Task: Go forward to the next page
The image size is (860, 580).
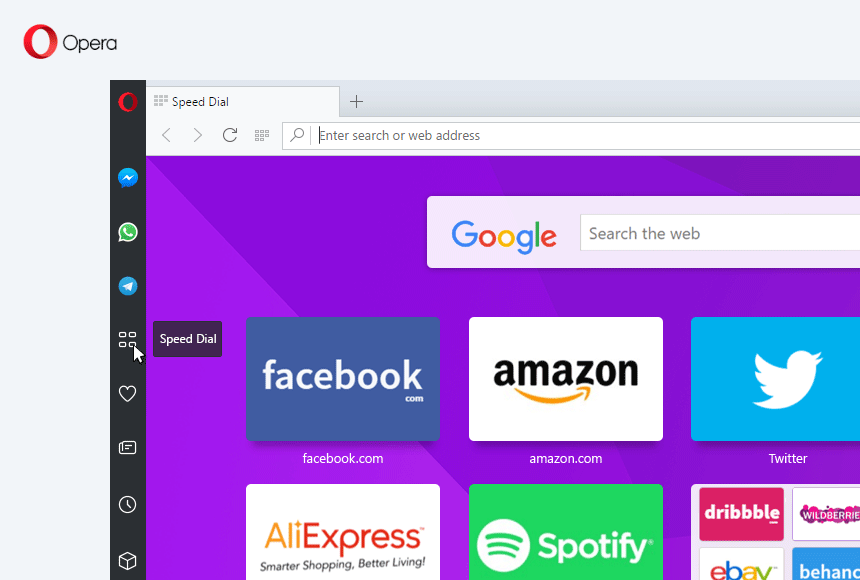Action: tap(198, 135)
